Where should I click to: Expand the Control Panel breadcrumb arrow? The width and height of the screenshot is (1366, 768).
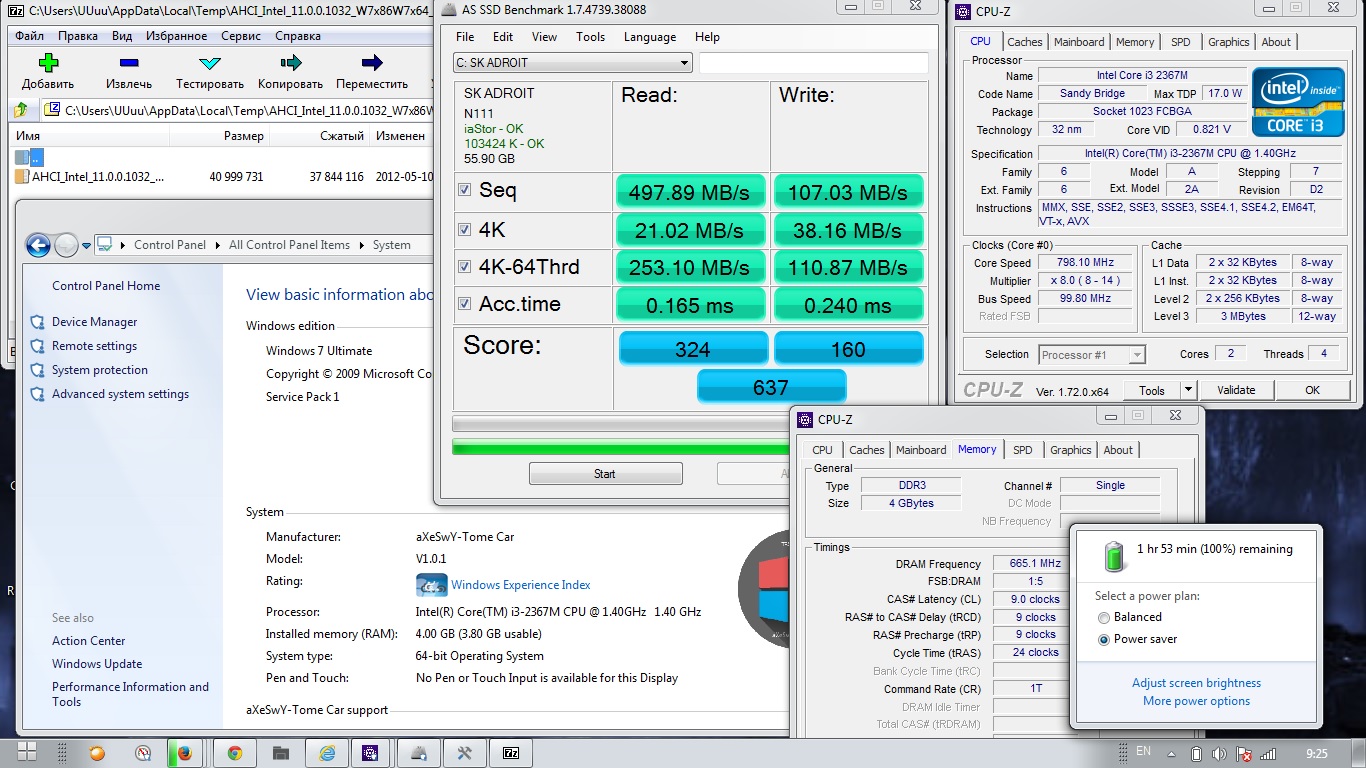pyautogui.click(x=217, y=245)
